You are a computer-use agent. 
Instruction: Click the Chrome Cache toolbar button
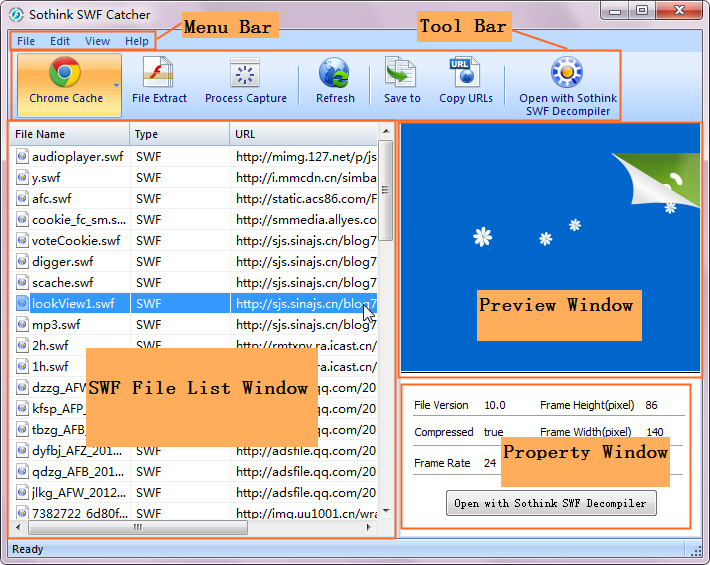point(69,85)
